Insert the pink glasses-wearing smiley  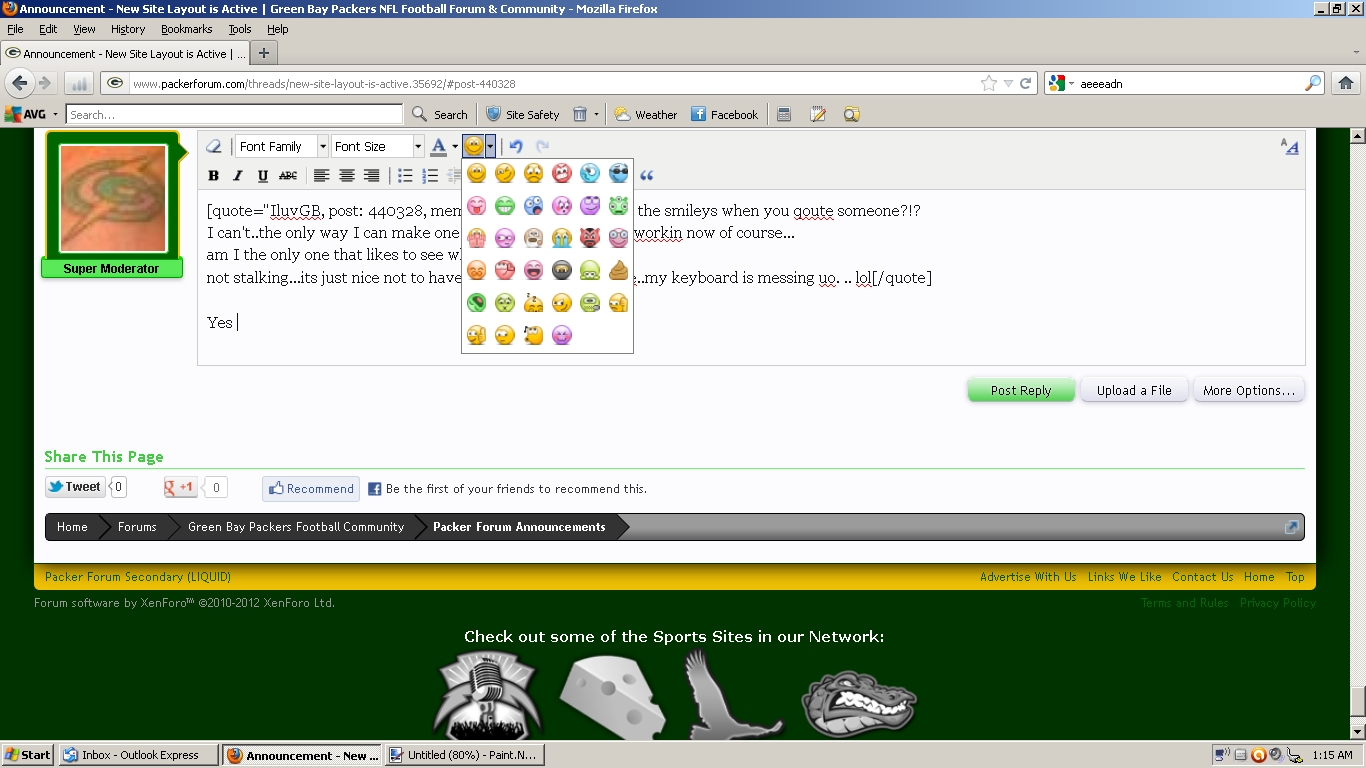[618, 238]
